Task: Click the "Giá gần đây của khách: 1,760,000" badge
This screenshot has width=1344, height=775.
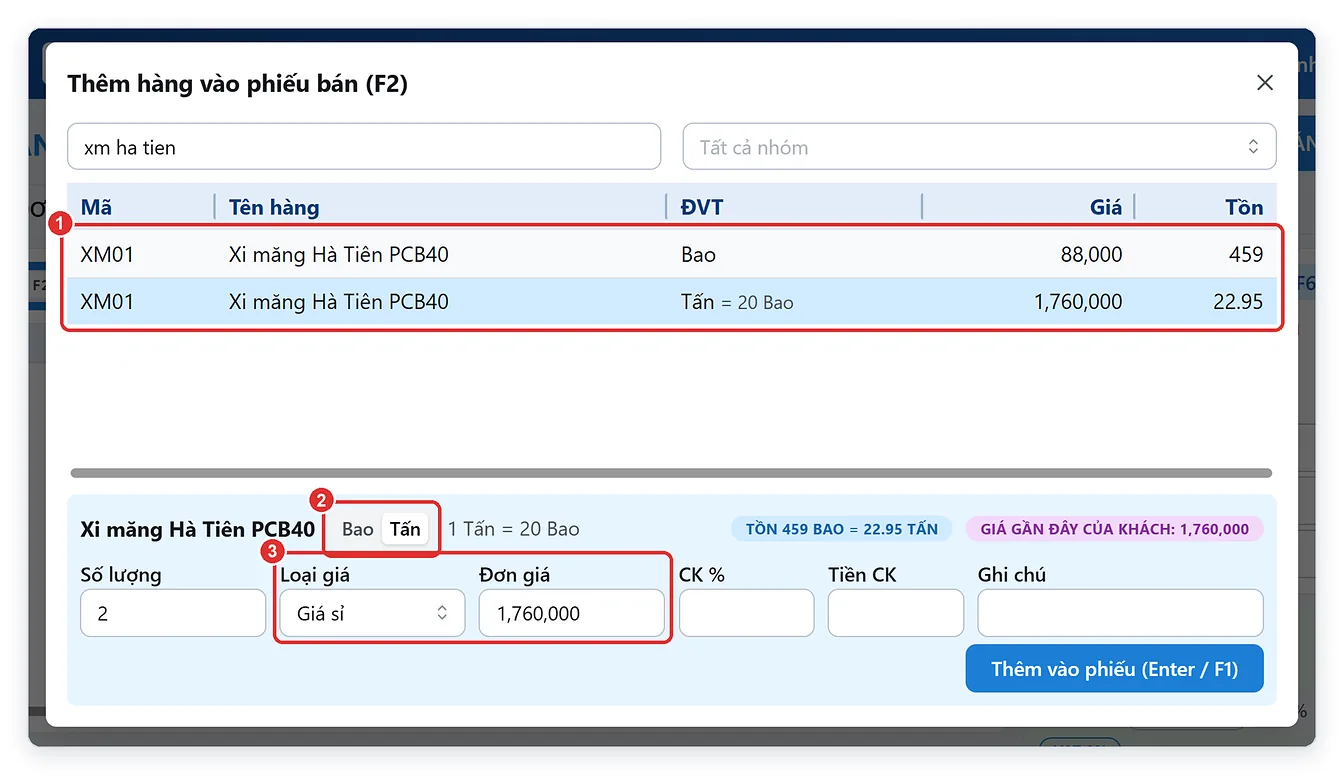Action: click(x=1115, y=529)
